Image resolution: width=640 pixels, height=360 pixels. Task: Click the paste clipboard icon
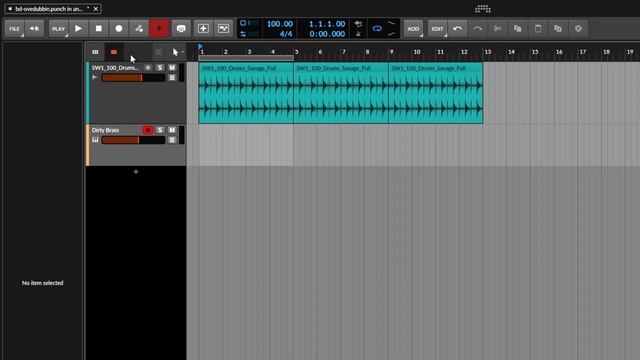pos(538,29)
